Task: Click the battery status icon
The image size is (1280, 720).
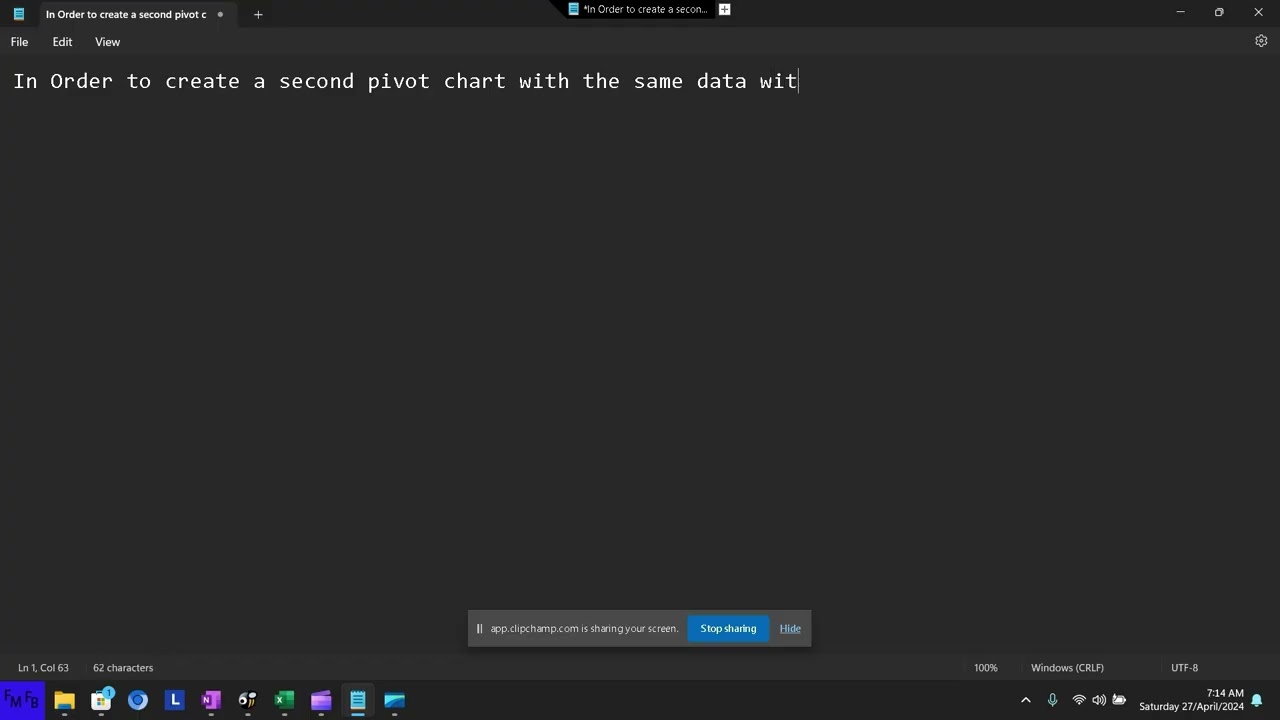Action: 1119,700
